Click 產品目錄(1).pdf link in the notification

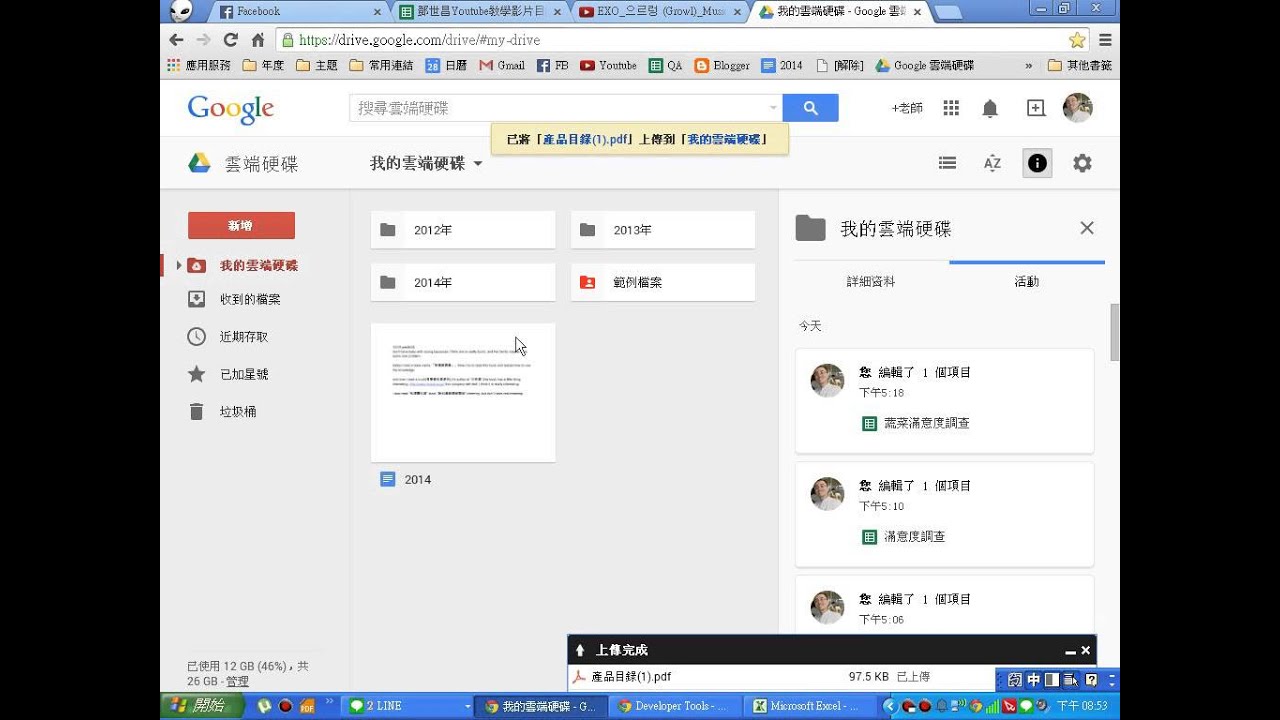pos(586,139)
